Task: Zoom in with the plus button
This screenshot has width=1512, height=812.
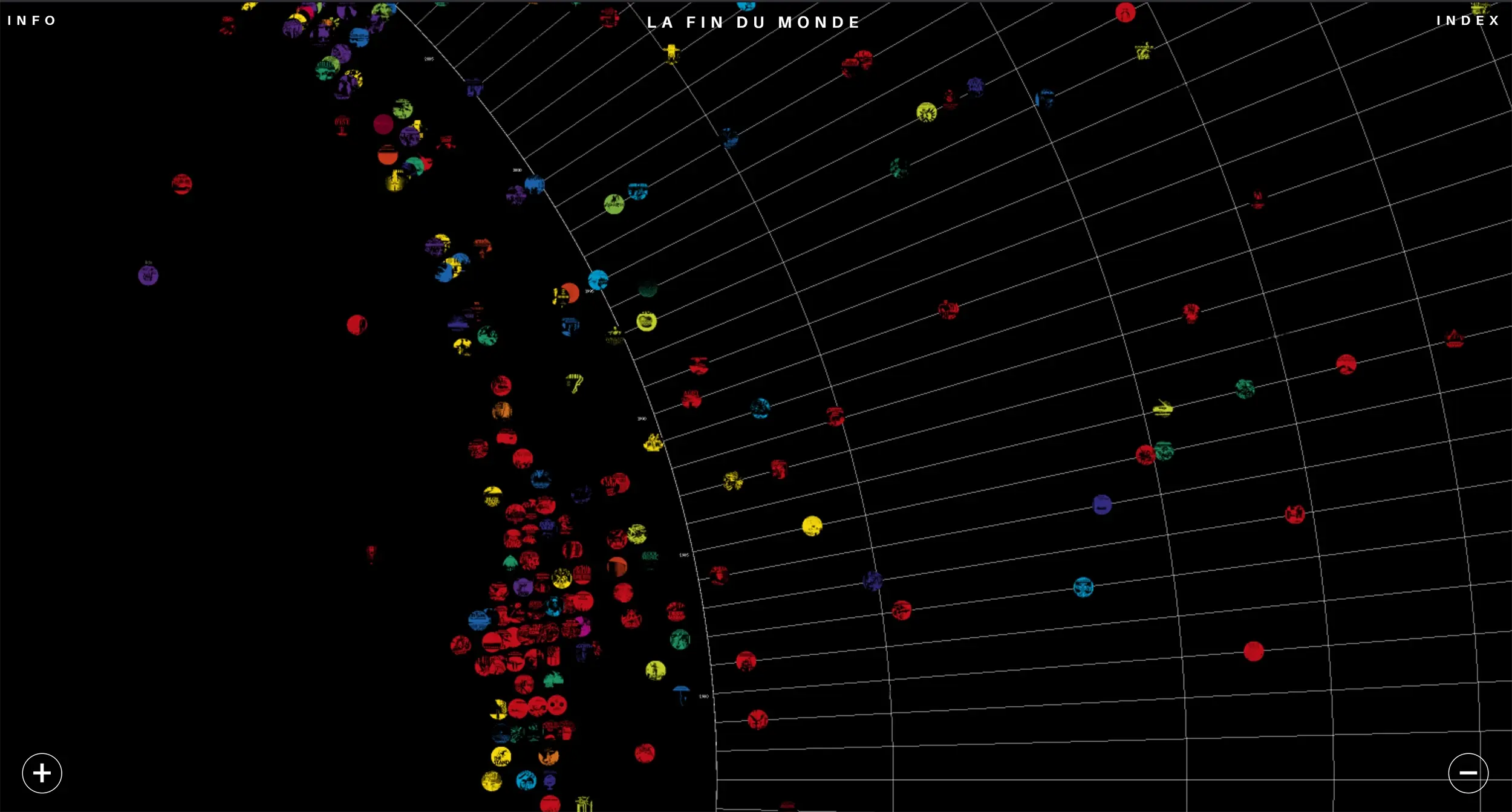Action: pos(42,773)
